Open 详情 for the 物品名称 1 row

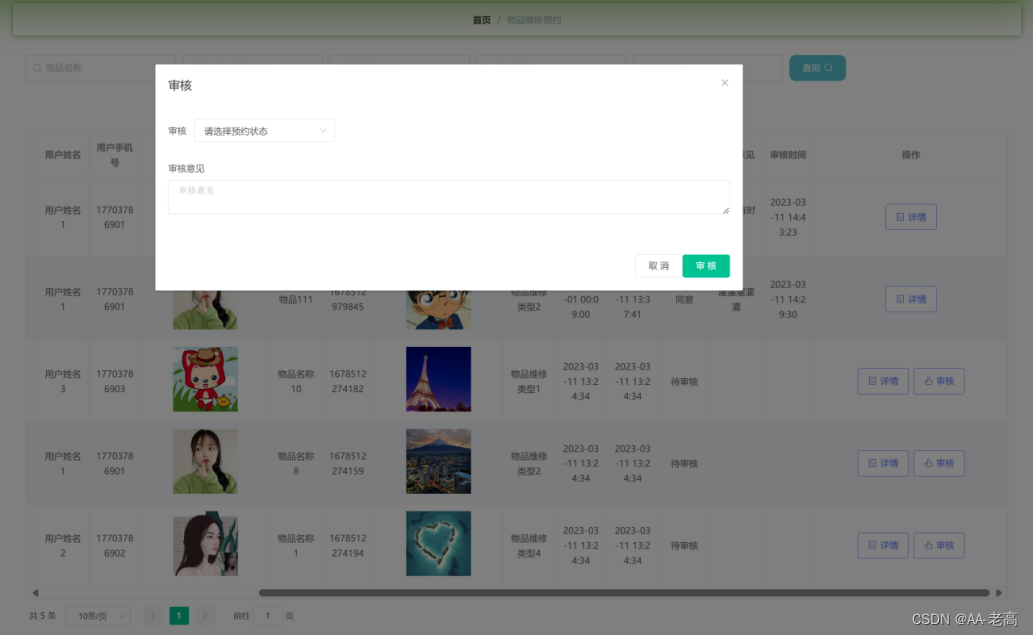(x=883, y=546)
